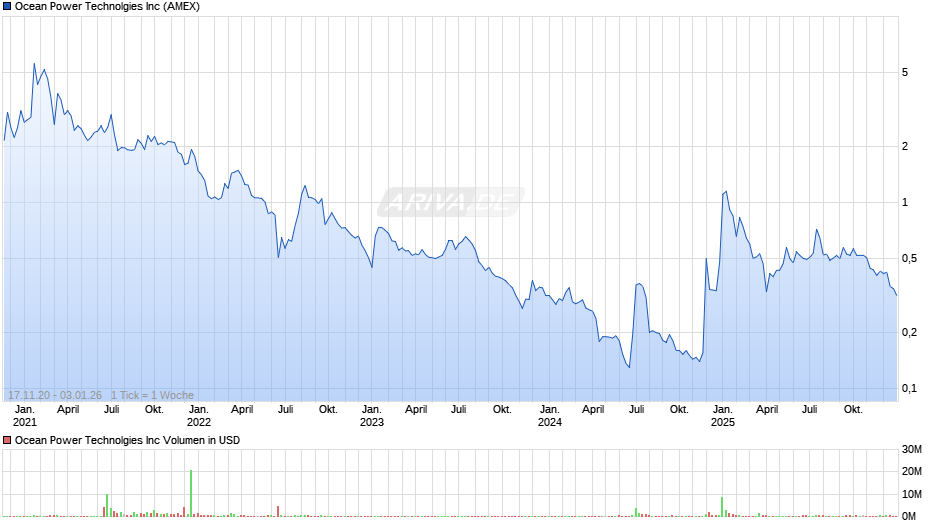The image size is (940, 526).
Task: Click the red volume bar near Juli 2022
Action: pyautogui.click(x=278, y=511)
